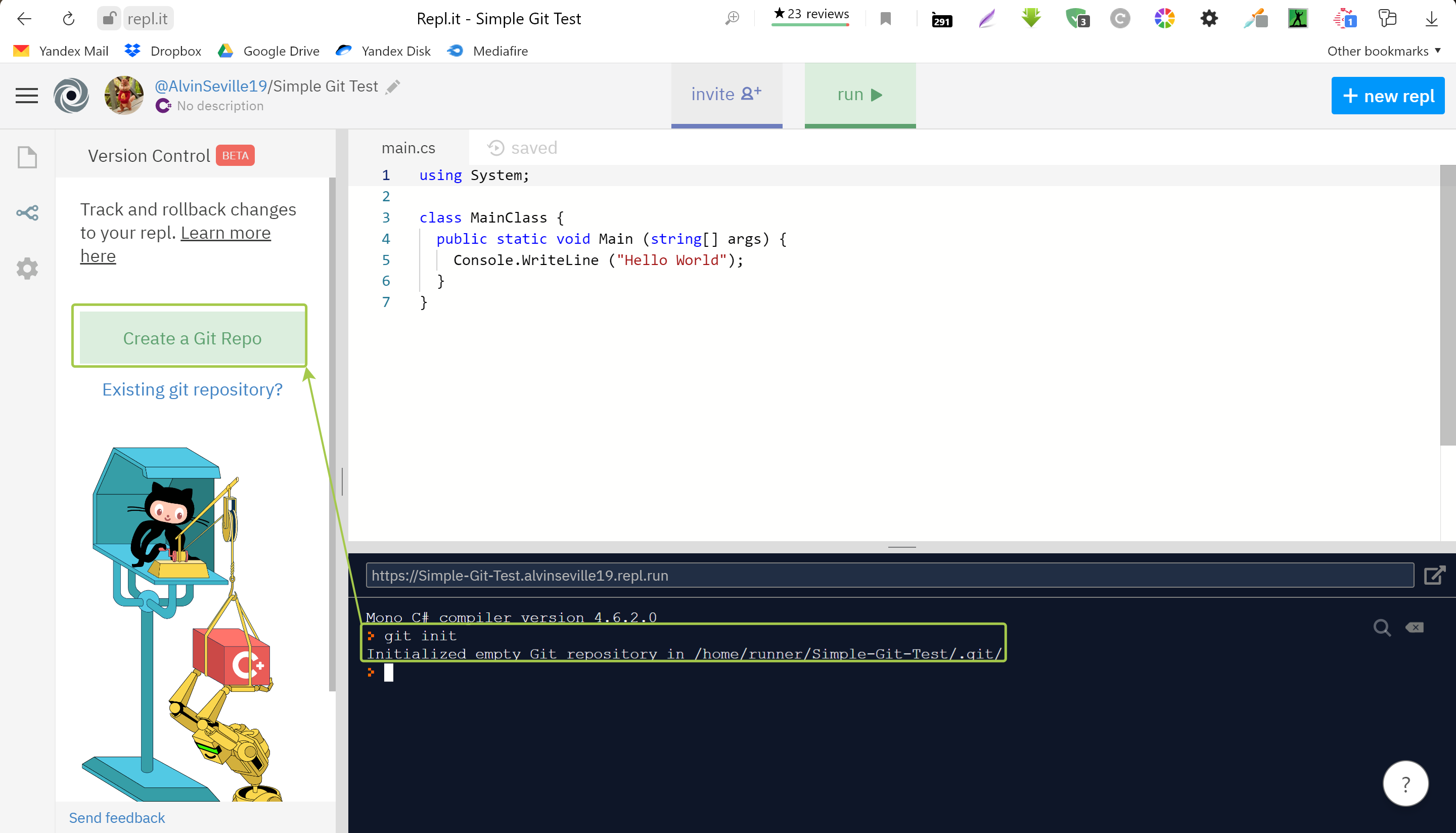Open the pencil-and-square extension icon
1456x833 pixels.
tap(1255, 19)
